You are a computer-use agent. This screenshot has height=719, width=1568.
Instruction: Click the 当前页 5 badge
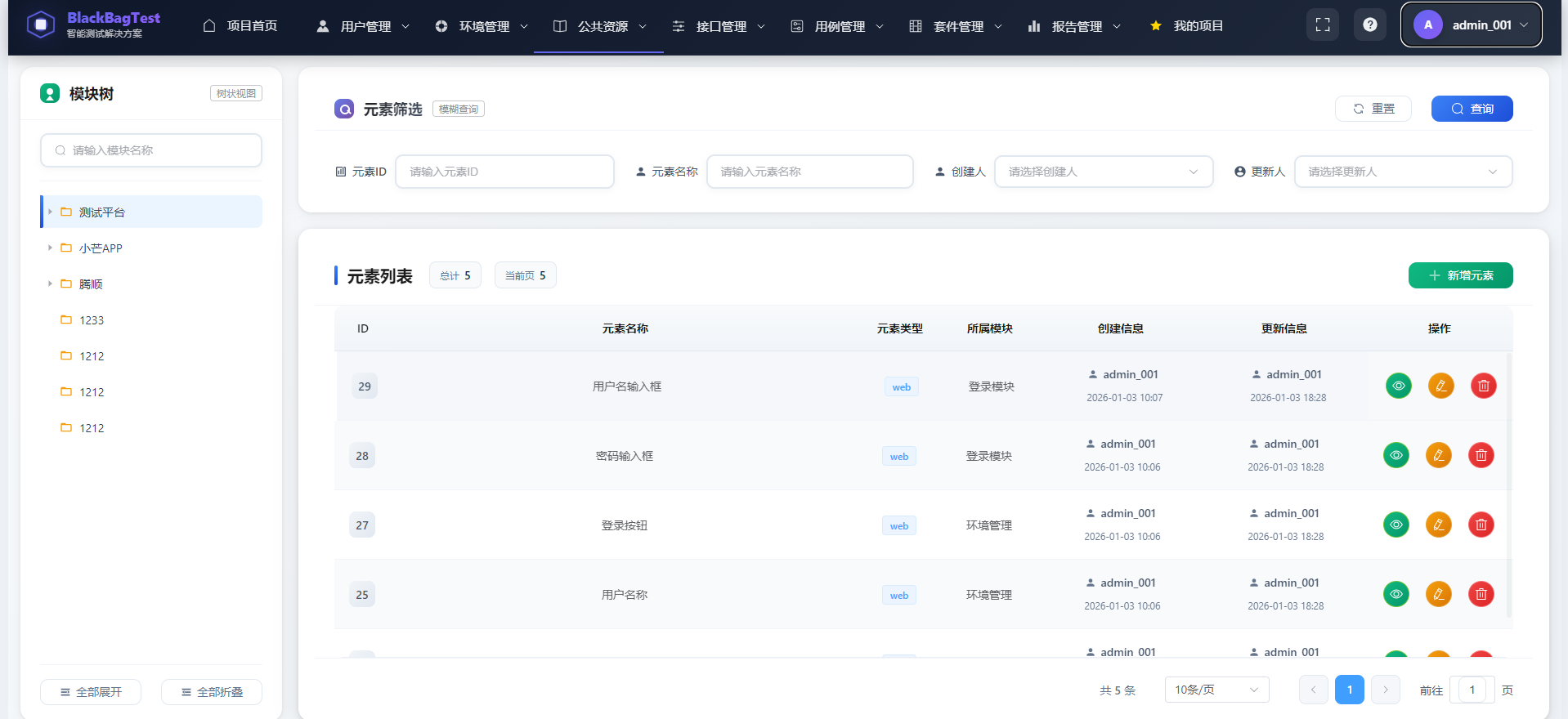[526, 275]
